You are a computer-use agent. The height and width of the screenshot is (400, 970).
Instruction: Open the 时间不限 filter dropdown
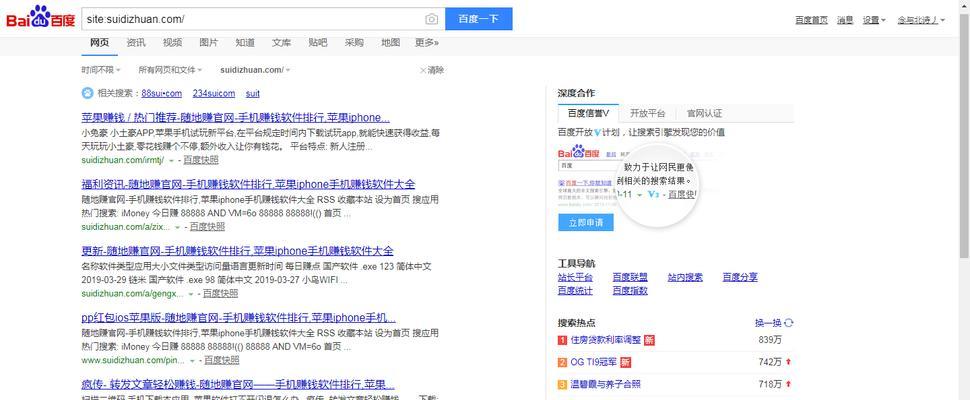point(101,70)
